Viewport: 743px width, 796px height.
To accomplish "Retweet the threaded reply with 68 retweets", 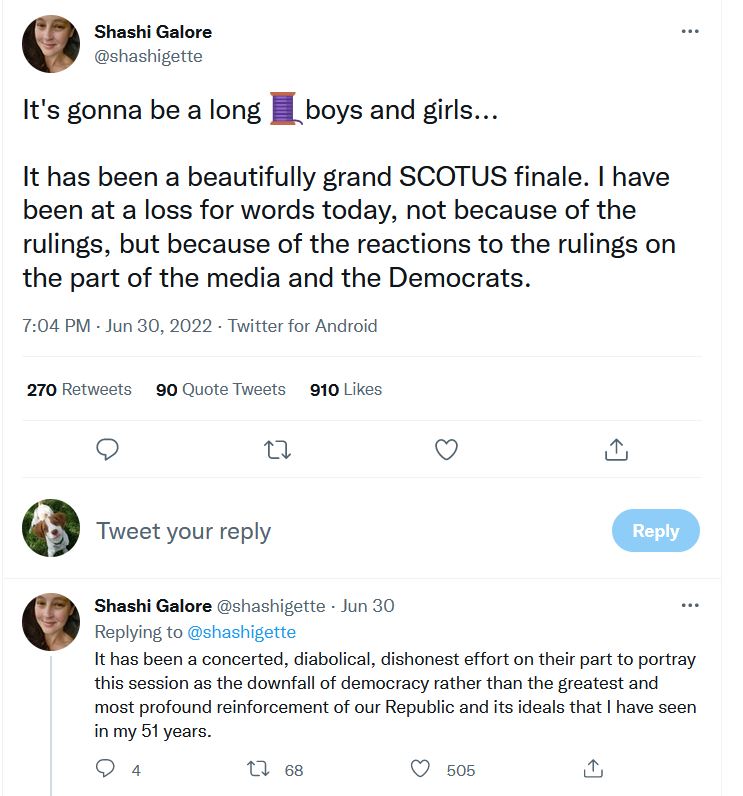I will (257, 769).
